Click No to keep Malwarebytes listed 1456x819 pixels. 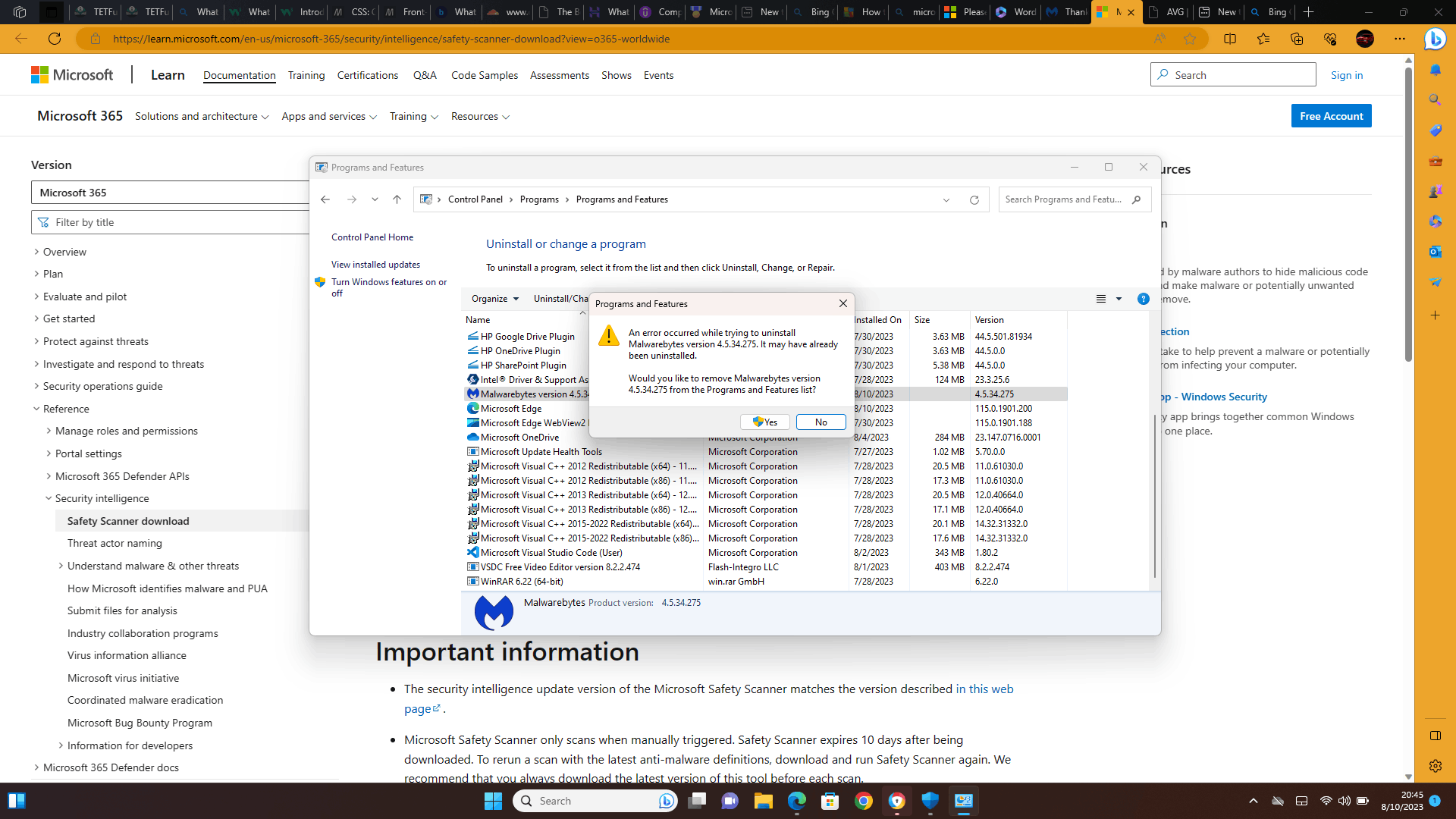[x=821, y=422]
